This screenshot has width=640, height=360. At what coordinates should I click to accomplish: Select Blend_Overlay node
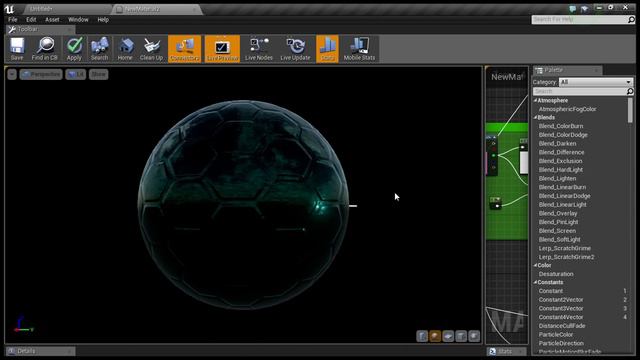click(x=558, y=213)
